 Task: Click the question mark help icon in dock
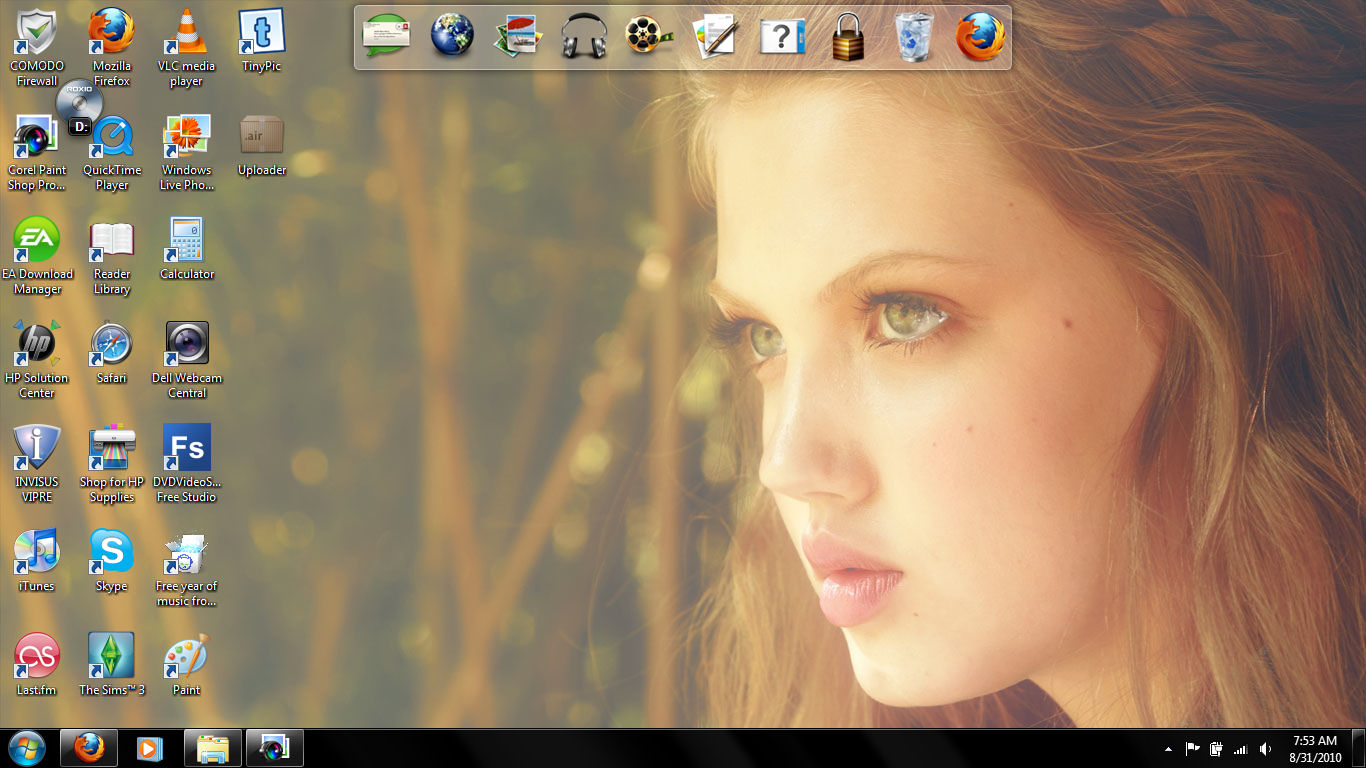coord(782,38)
